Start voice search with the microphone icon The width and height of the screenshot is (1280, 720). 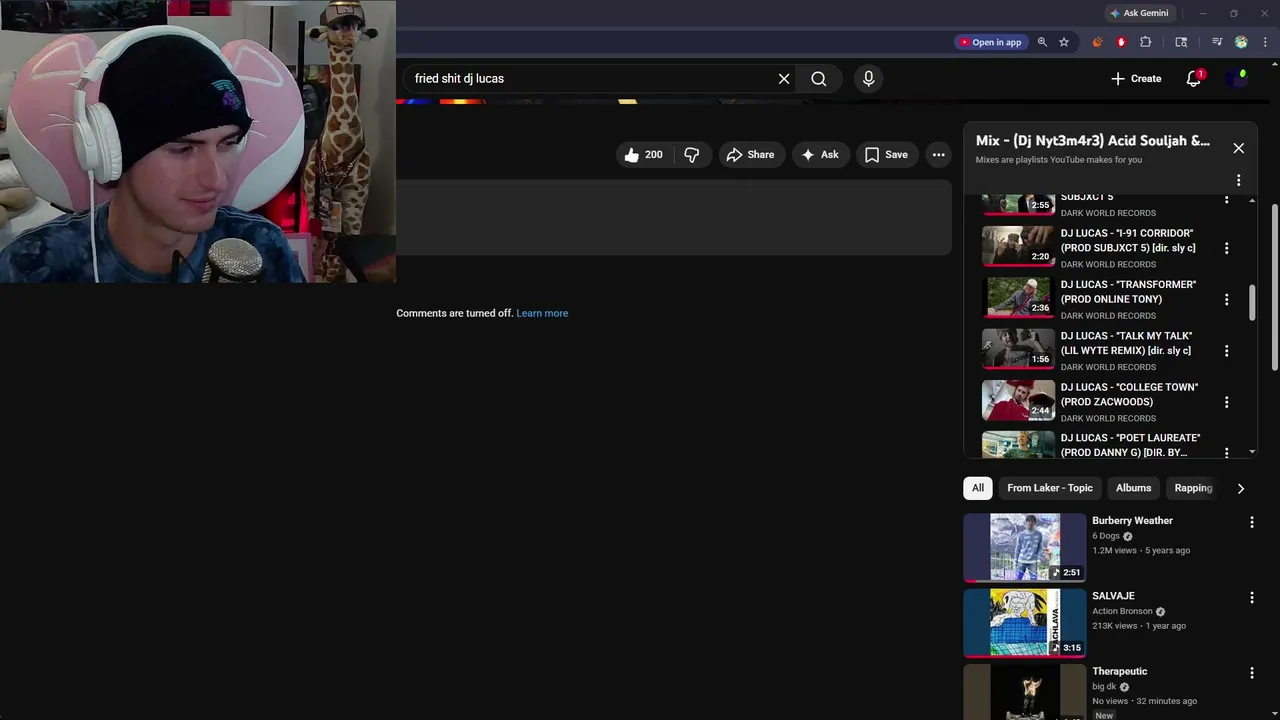click(x=868, y=79)
